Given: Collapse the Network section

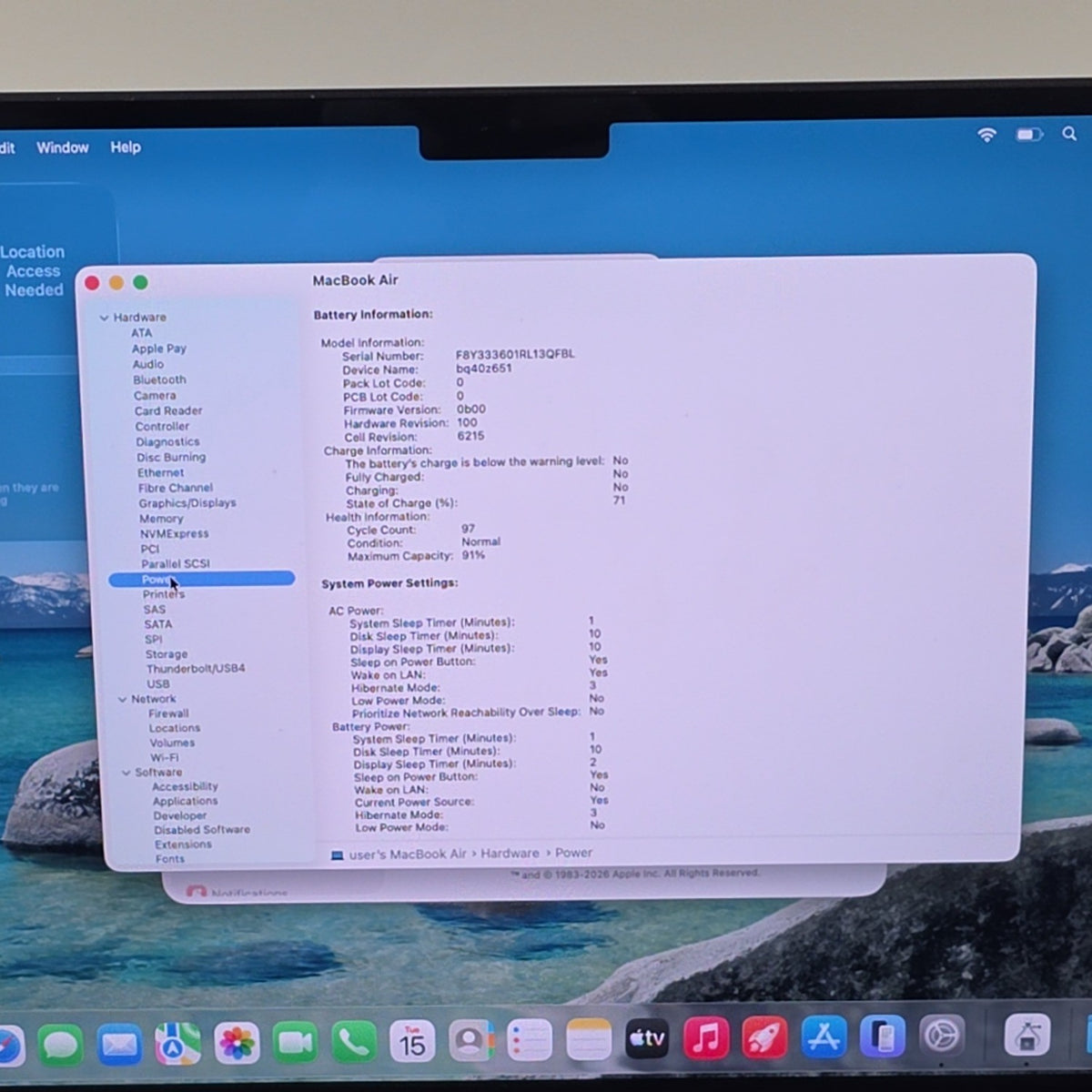Looking at the screenshot, I should (122, 699).
